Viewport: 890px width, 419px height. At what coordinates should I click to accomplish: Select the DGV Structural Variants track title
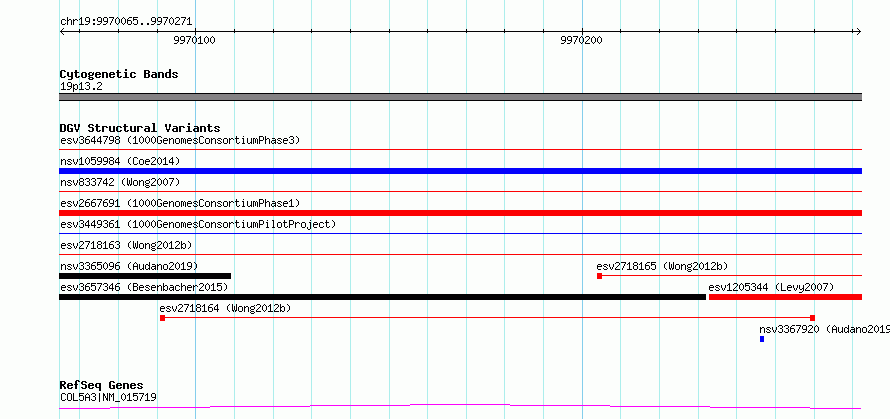click(x=140, y=128)
